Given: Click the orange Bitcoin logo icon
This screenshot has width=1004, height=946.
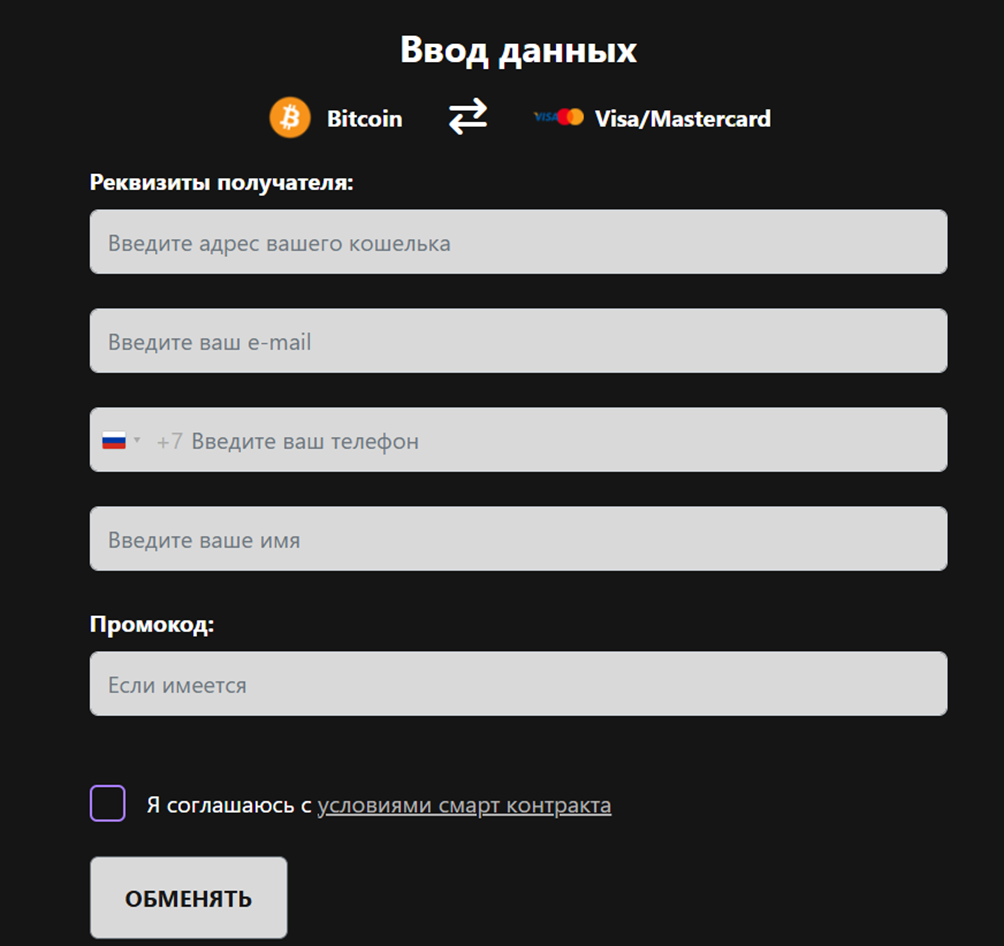Looking at the screenshot, I should pyautogui.click(x=290, y=118).
